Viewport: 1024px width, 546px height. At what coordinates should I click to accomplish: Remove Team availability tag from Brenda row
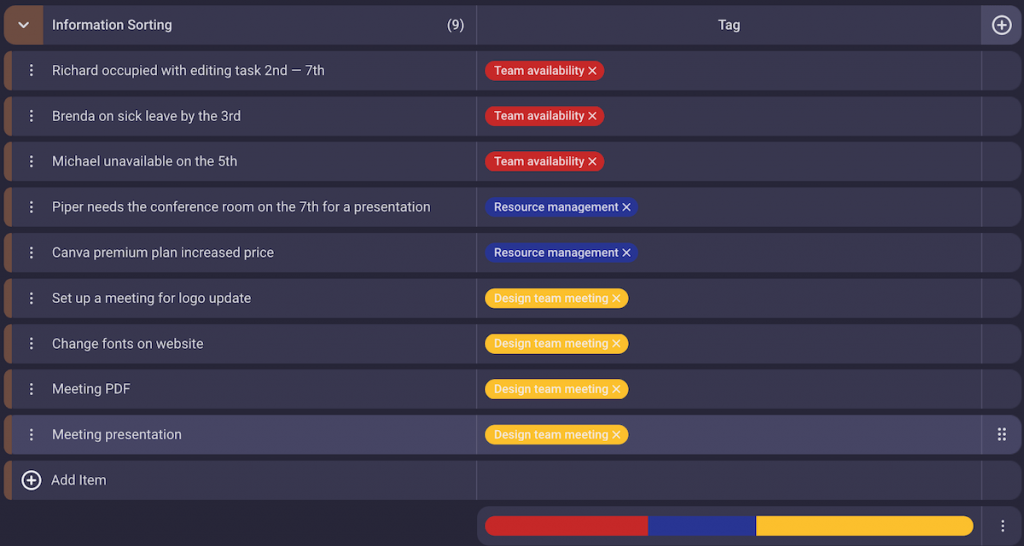[x=593, y=116]
